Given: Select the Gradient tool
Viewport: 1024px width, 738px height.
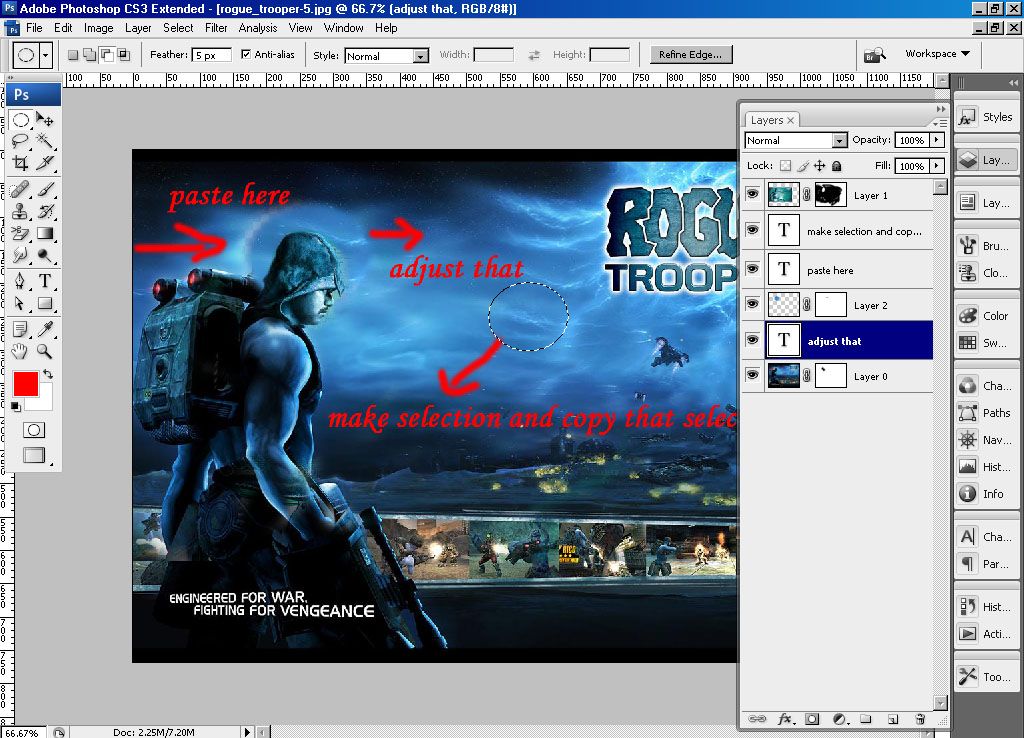Looking at the screenshot, I should point(44,233).
